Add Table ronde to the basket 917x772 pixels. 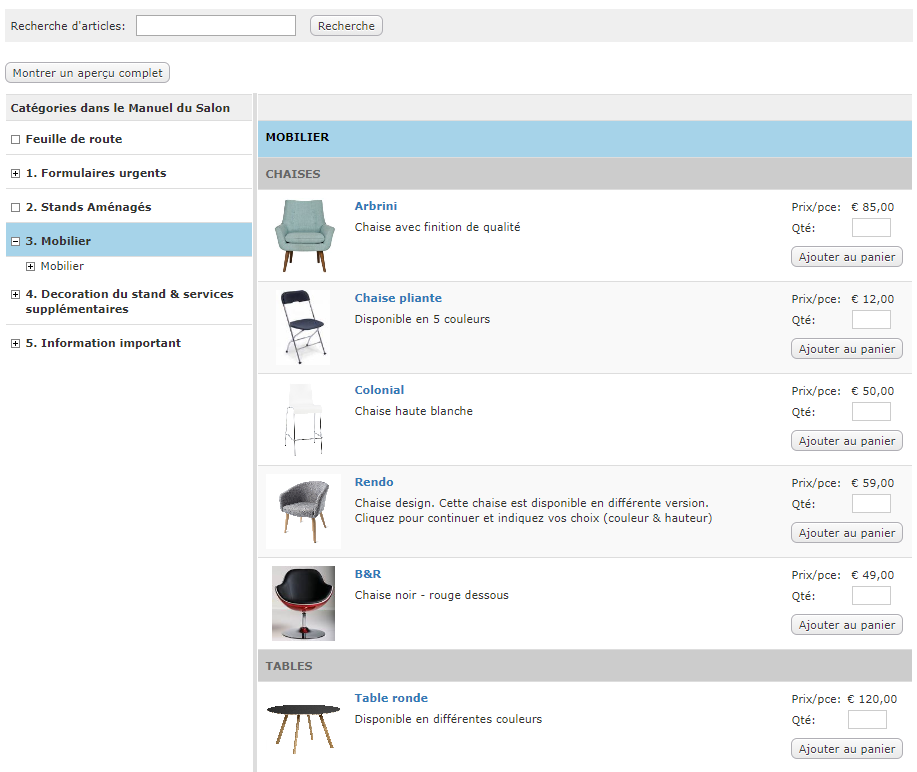coord(847,749)
